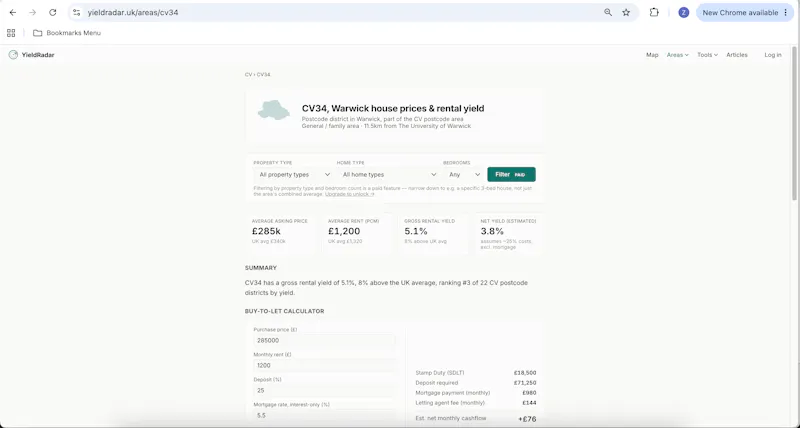
Task: Click the Deposit required £71,250 value
Action: 526,383
